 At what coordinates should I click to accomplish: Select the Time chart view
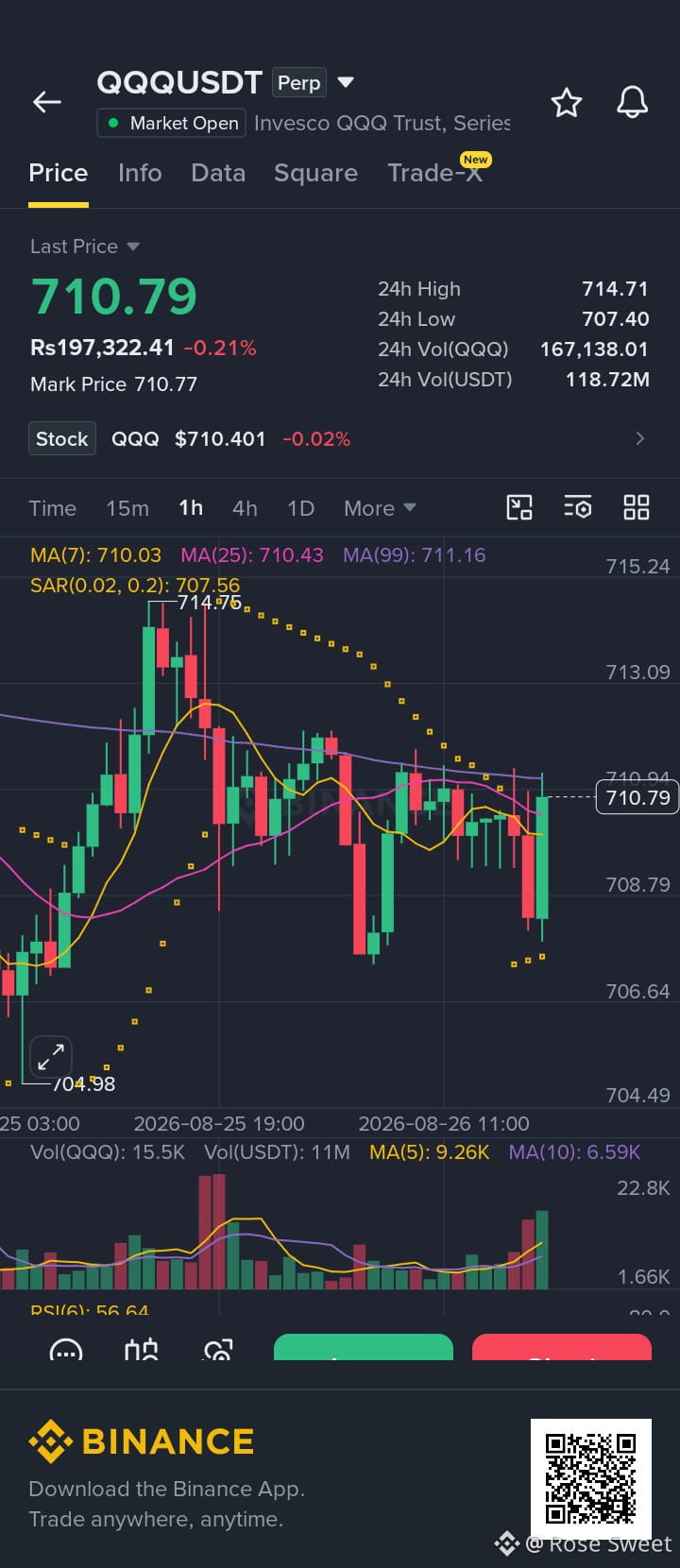tap(53, 508)
